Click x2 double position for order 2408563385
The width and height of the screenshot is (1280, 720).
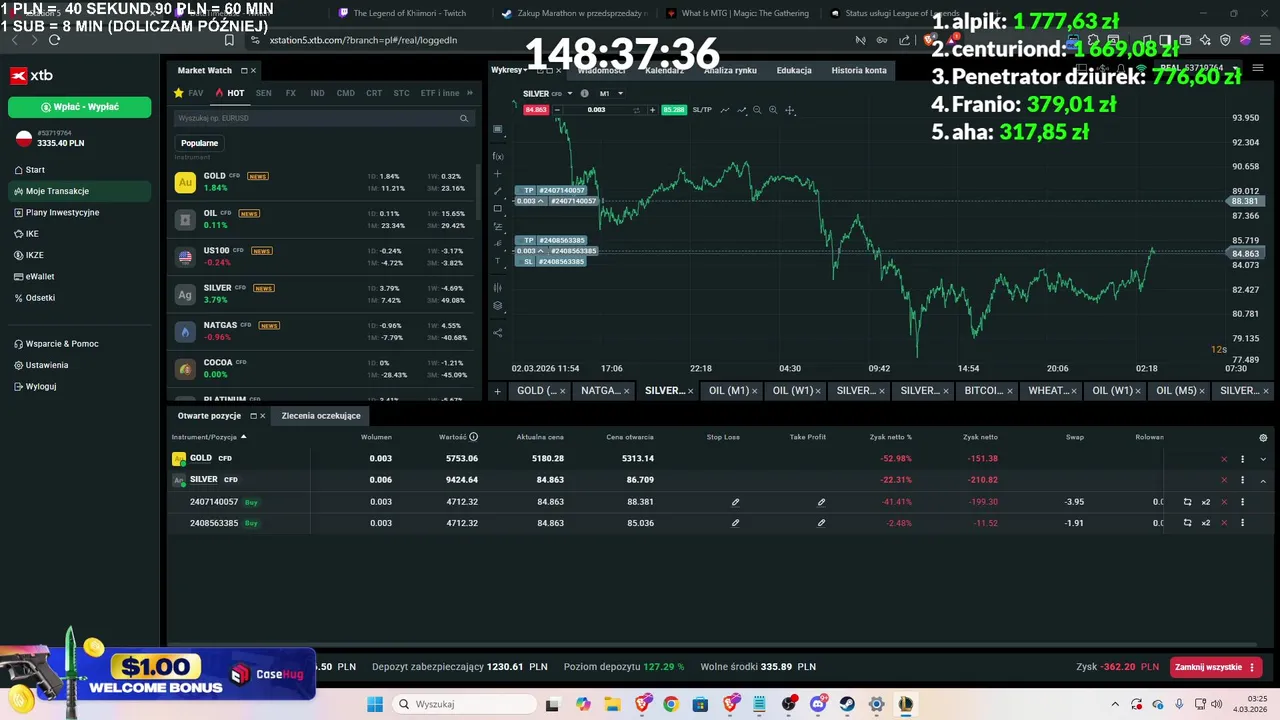point(1206,523)
